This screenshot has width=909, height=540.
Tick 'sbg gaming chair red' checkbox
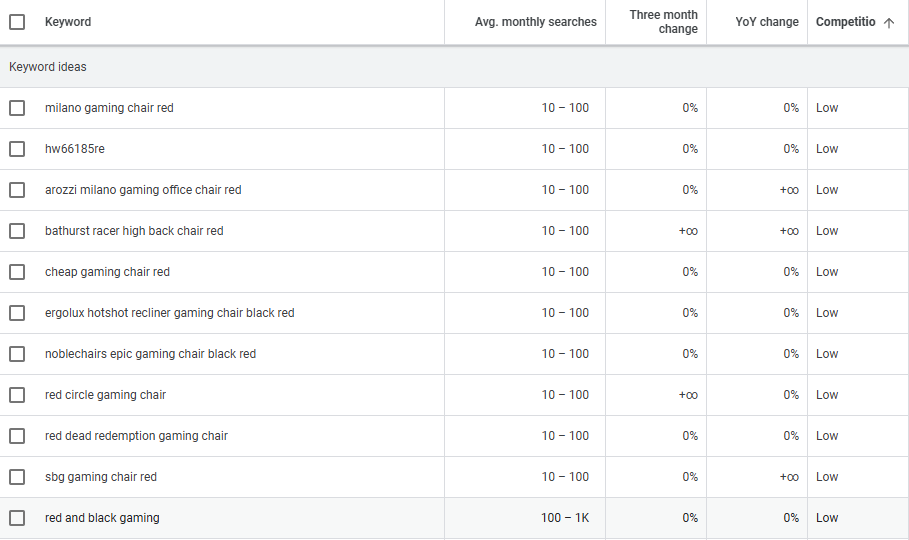pos(17,477)
